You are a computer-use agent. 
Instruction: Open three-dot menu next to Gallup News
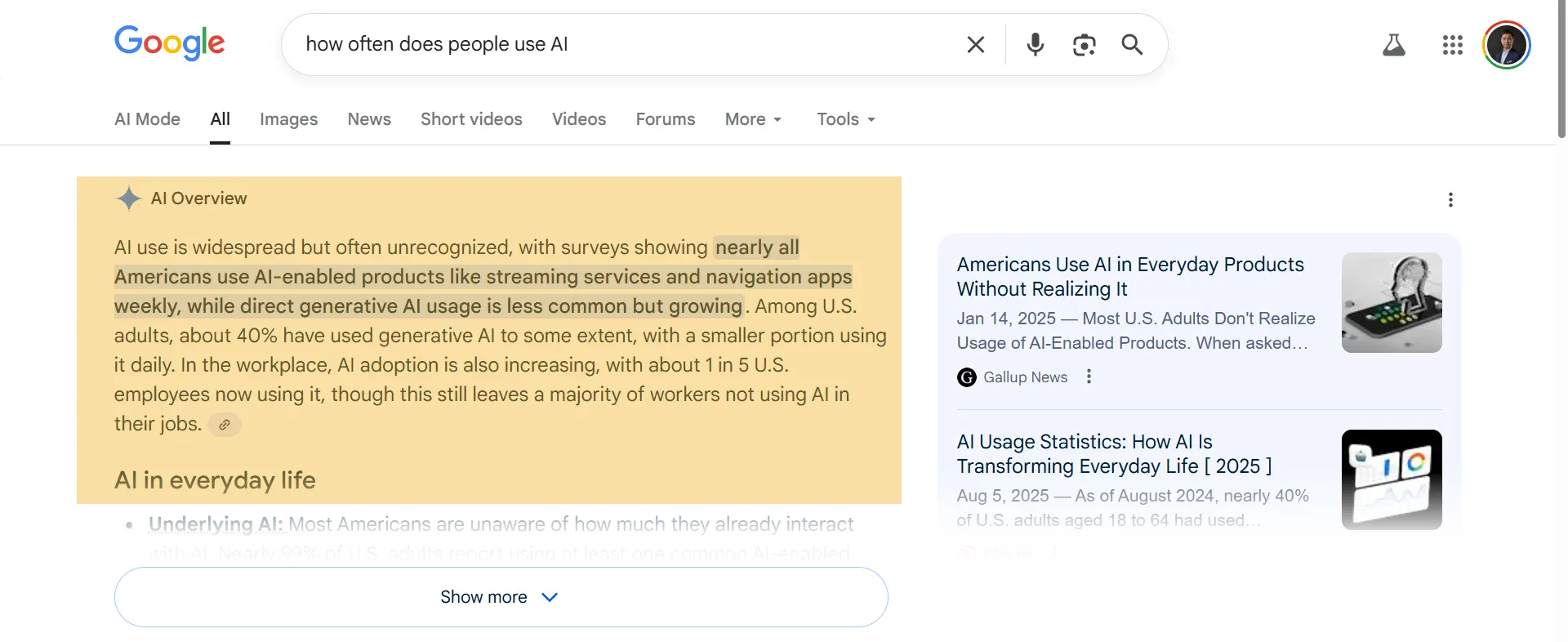(1089, 377)
